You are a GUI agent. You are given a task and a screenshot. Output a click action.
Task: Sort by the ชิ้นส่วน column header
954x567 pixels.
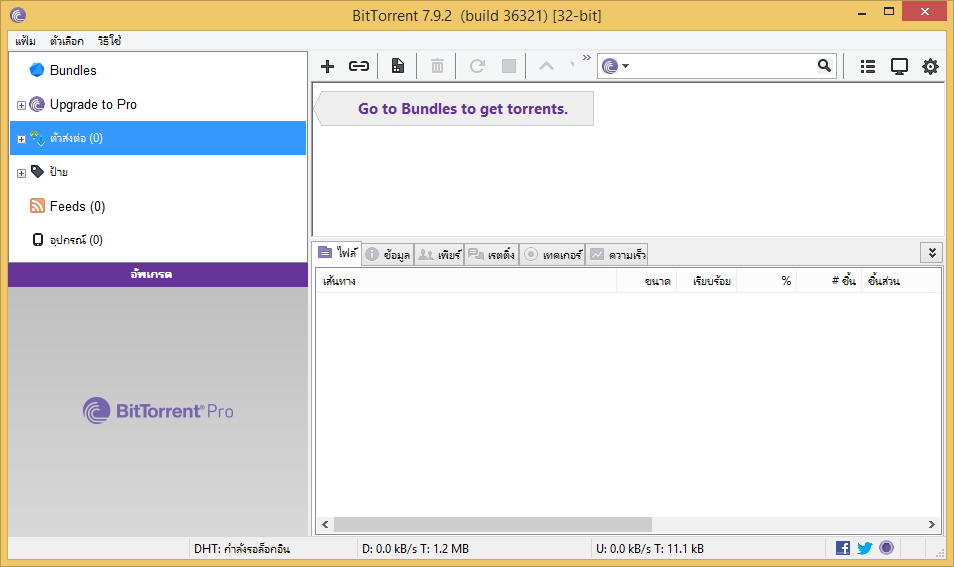point(900,281)
